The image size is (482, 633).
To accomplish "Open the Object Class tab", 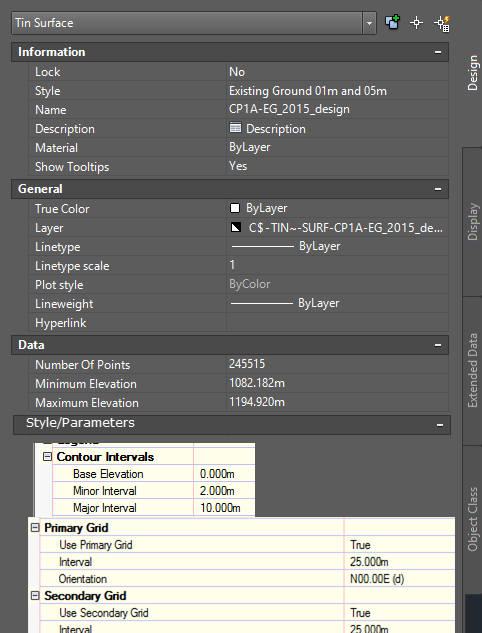I will click(x=472, y=519).
